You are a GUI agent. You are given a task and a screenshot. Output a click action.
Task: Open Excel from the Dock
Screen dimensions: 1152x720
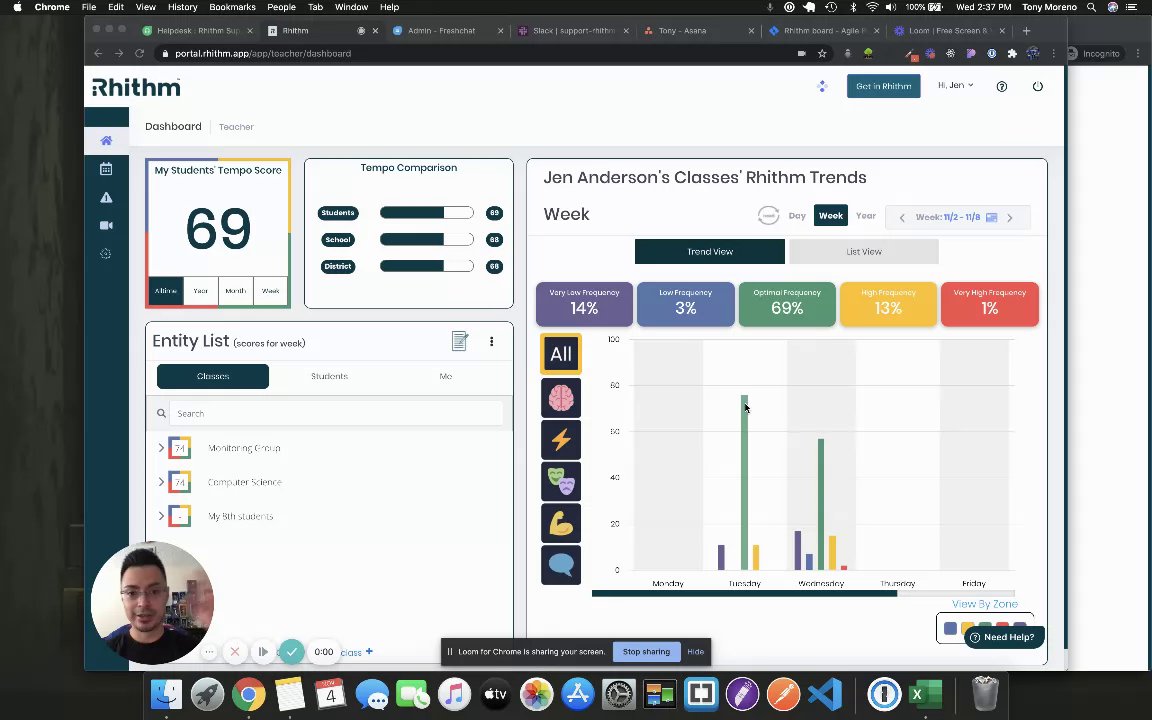[925, 694]
